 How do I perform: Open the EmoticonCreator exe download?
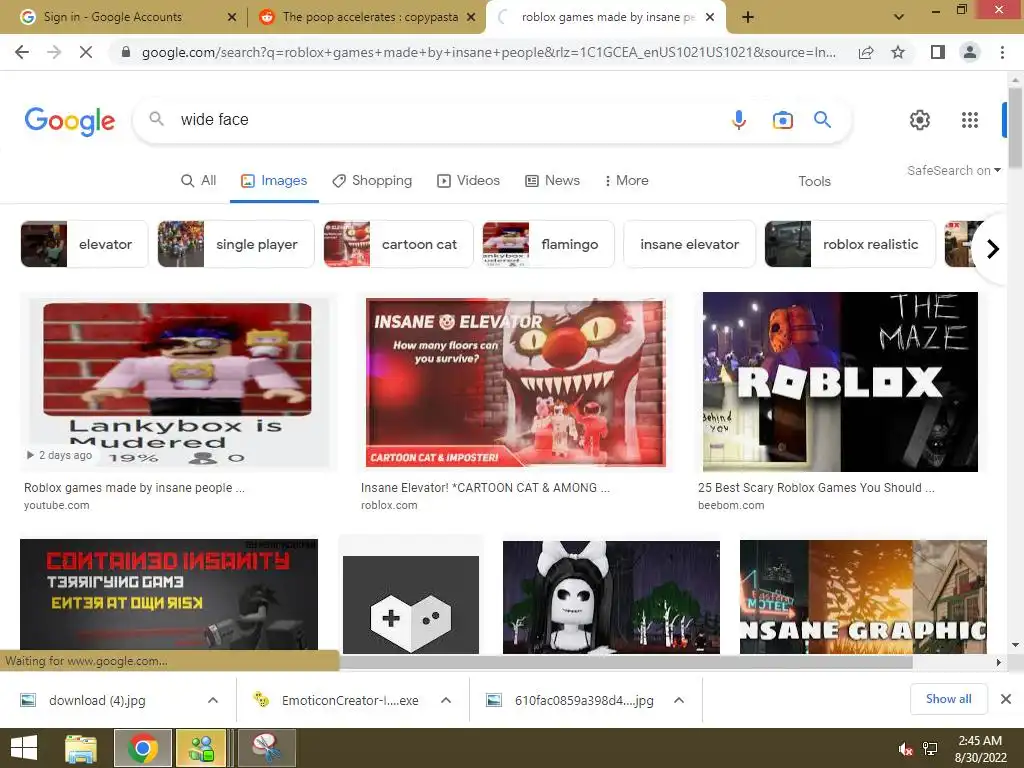click(x=350, y=701)
